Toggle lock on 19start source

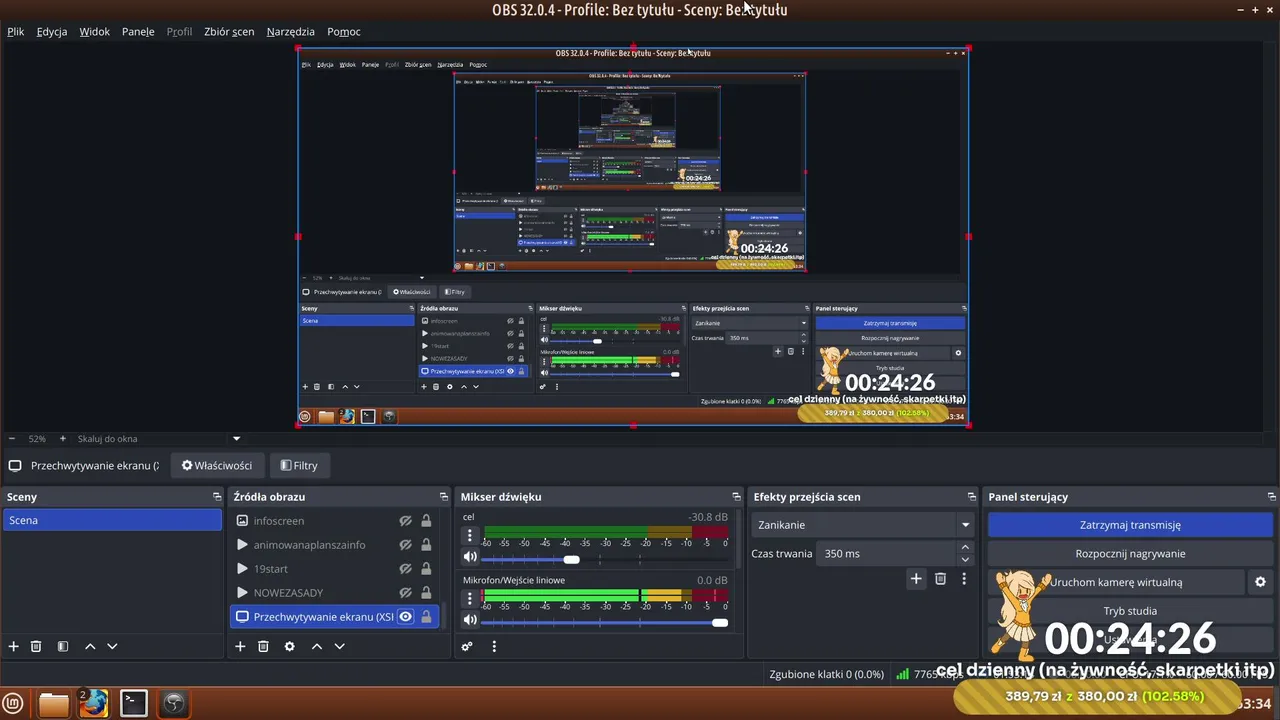[x=426, y=569]
